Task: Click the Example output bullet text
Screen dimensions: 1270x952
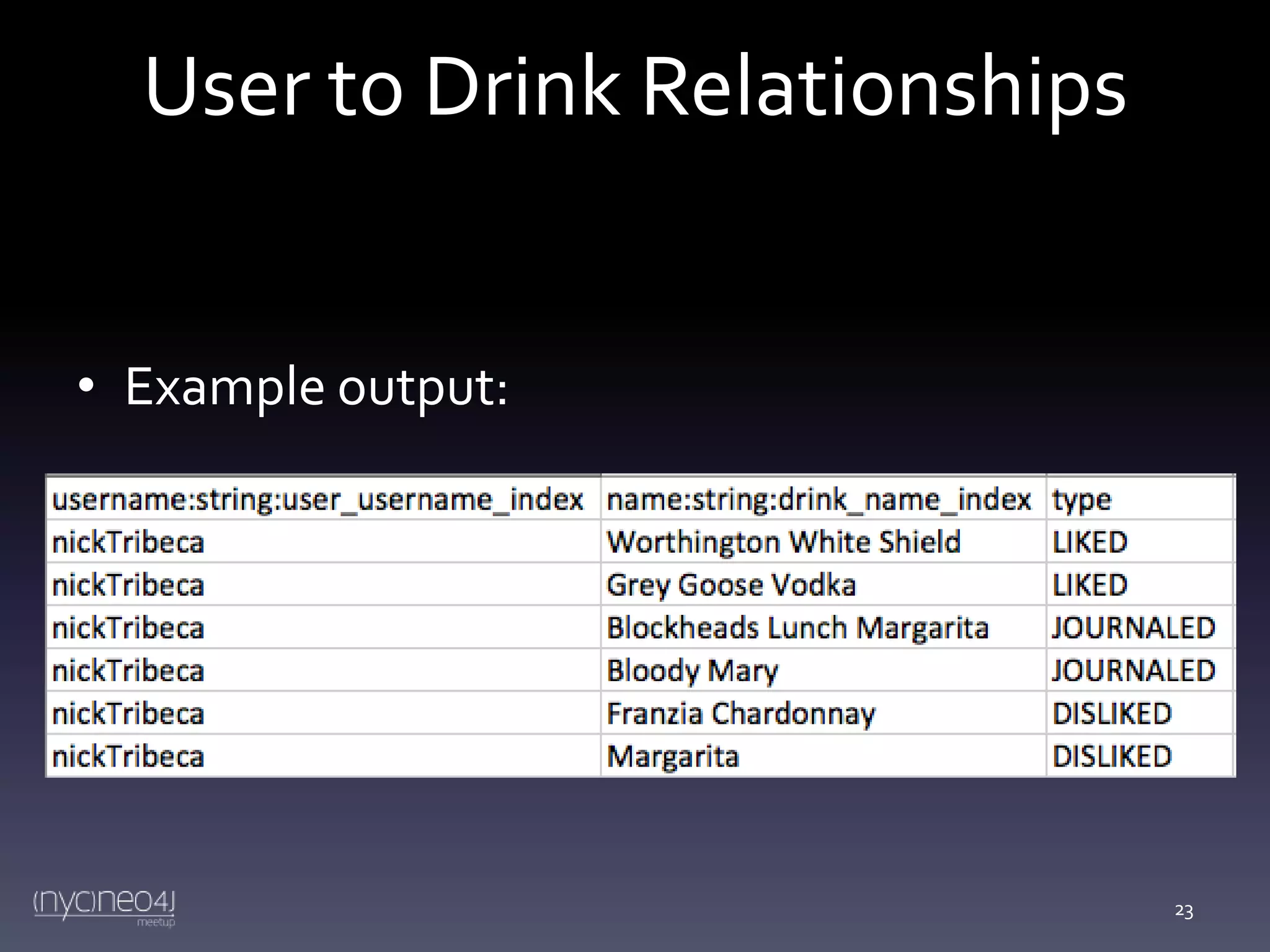Action: [316, 387]
